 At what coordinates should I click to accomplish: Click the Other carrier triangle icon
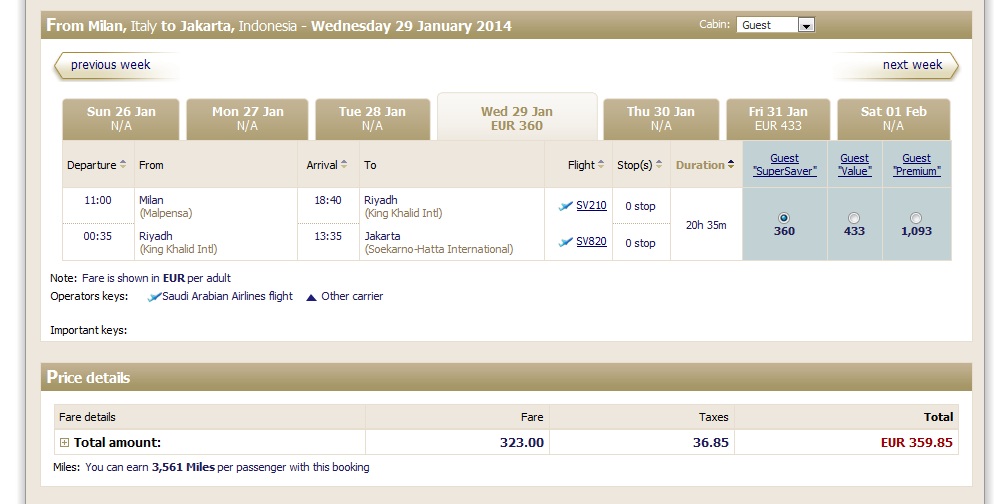pos(312,297)
